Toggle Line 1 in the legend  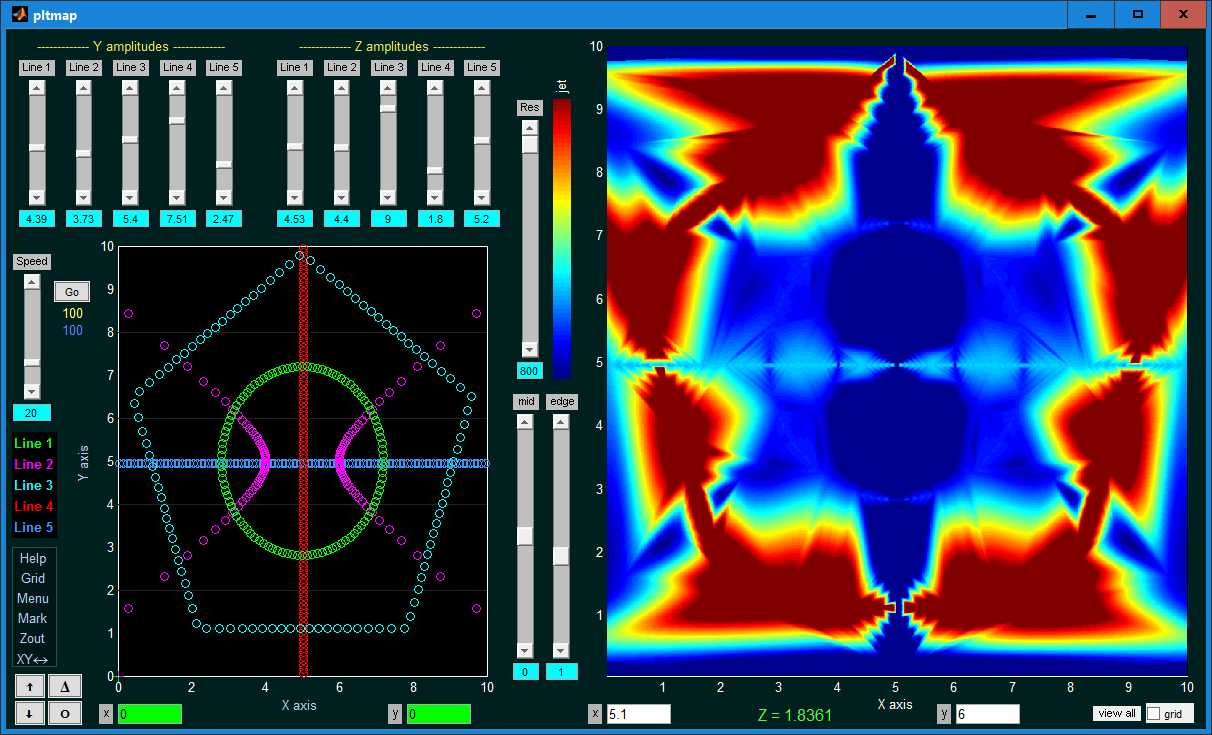(x=34, y=443)
